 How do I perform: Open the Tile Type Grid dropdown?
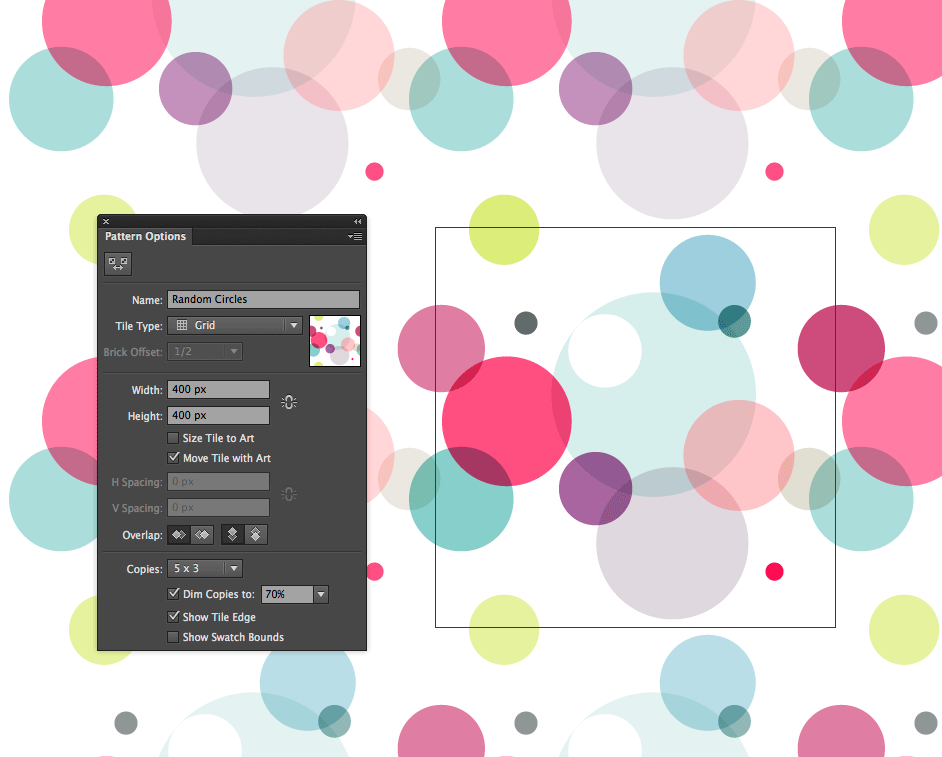coord(235,325)
